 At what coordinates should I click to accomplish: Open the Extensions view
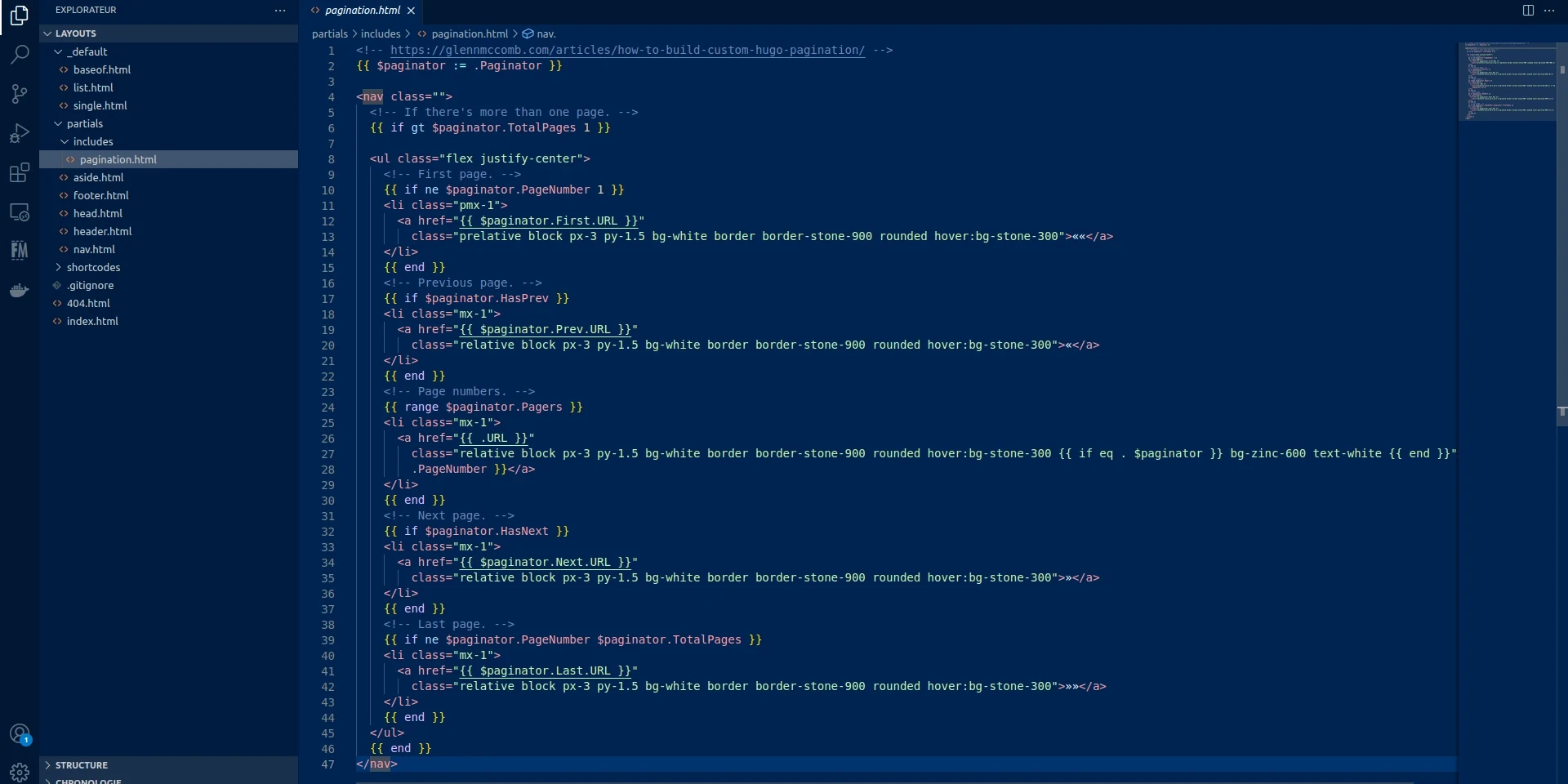20,172
